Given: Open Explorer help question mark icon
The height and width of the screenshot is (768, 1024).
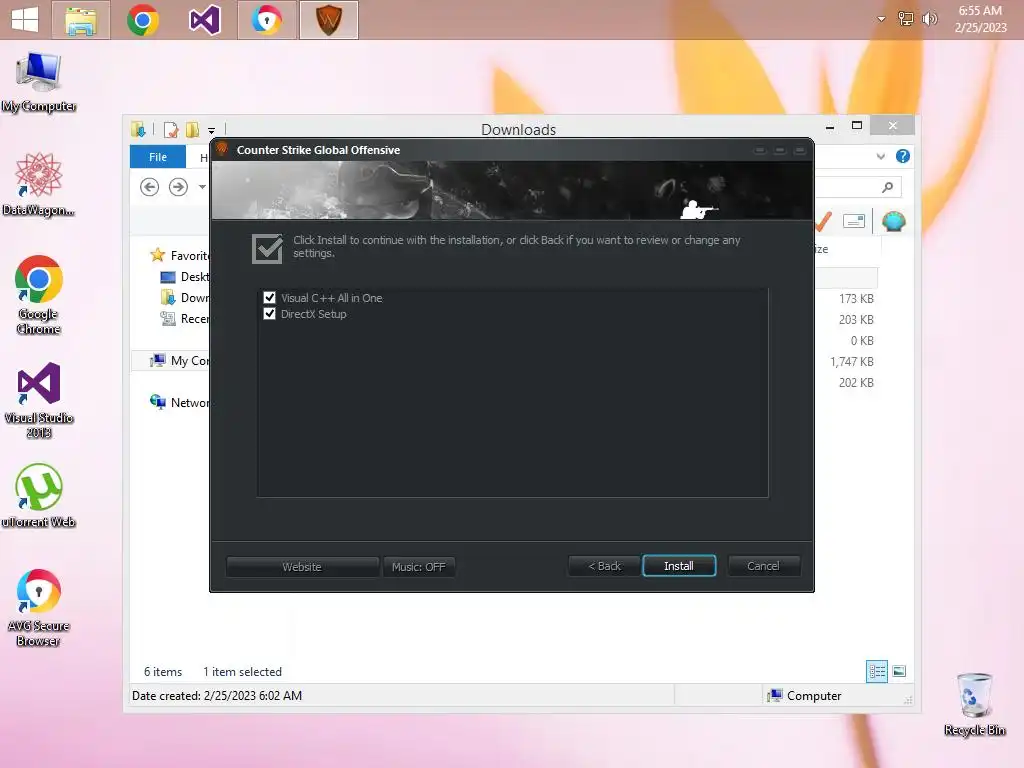Looking at the screenshot, I should (903, 156).
